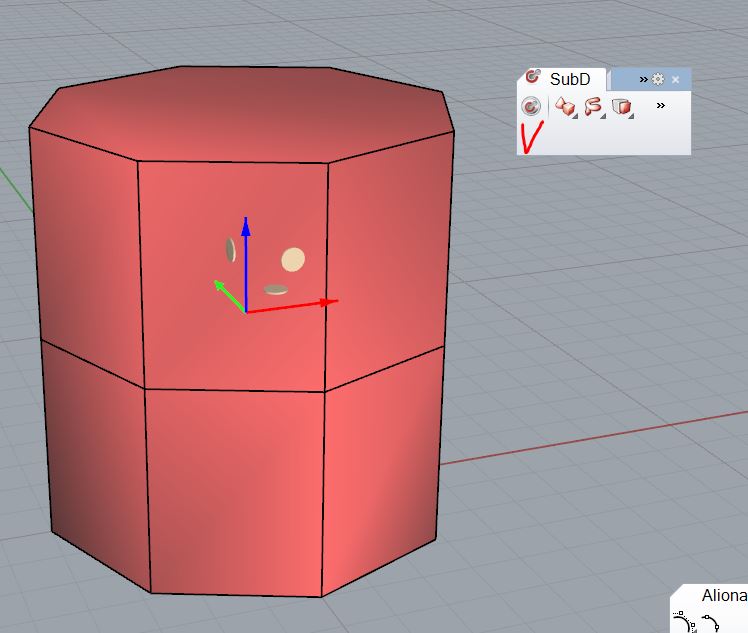
Task: Click the green Y-axis gumball arrow
Action: pyautogui.click(x=220, y=286)
